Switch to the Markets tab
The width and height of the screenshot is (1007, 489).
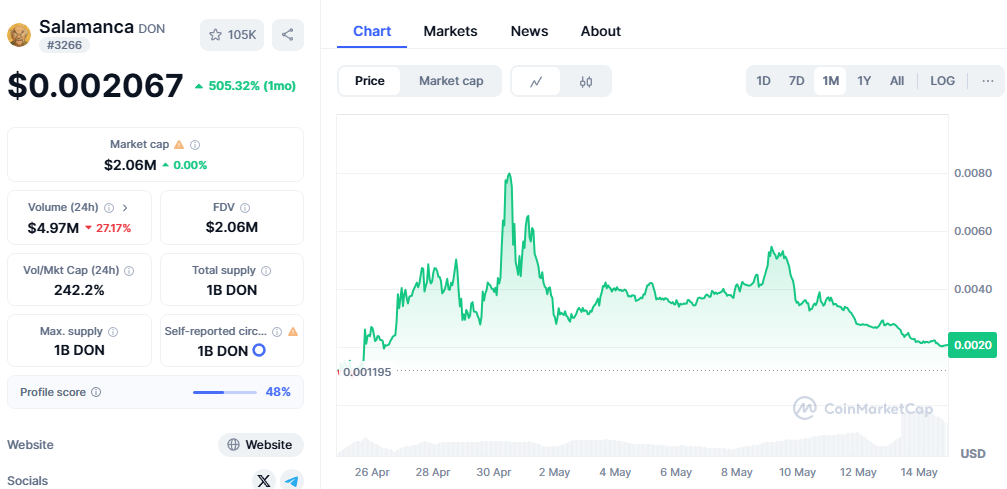pyautogui.click(x=450, y=31)
